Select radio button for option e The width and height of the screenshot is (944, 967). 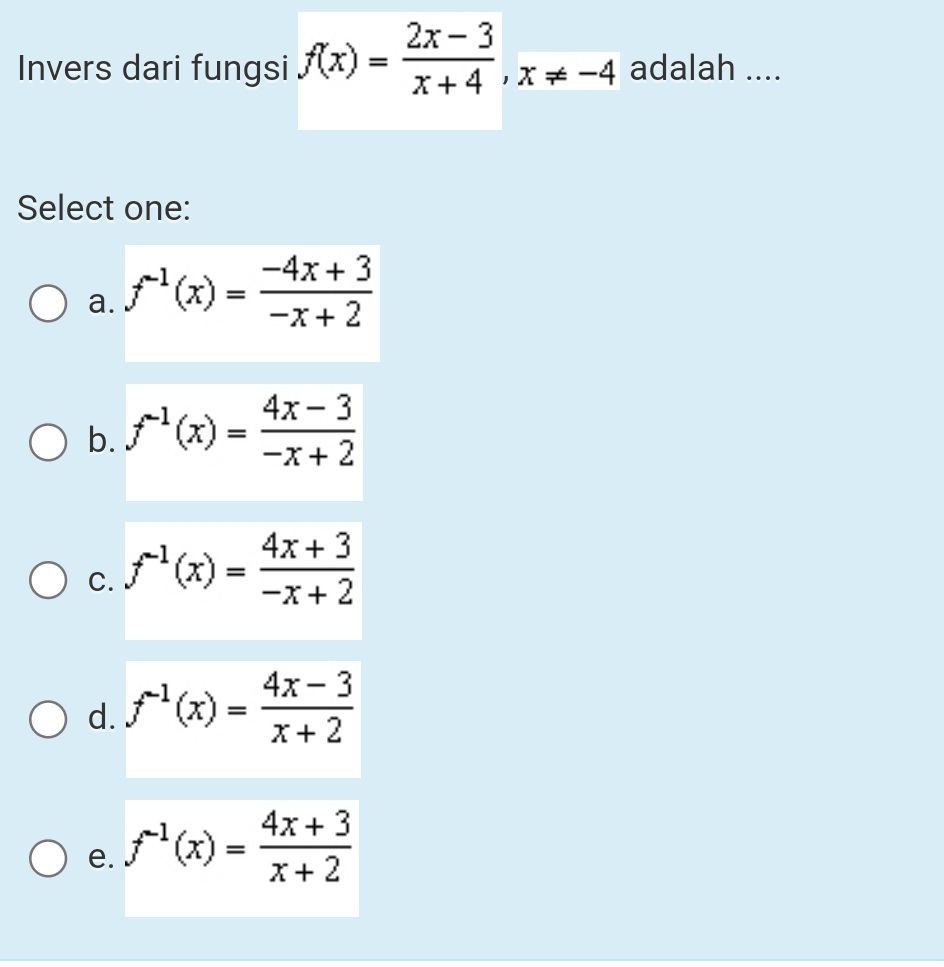(47, 857)
